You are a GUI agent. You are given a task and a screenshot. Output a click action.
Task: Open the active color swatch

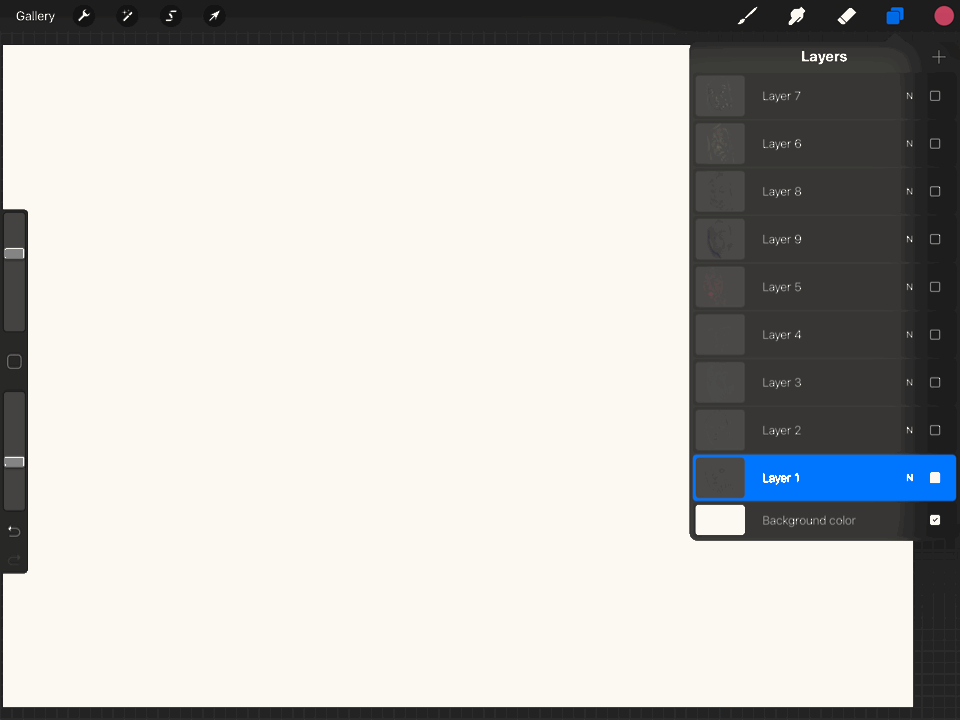coord(943,16)
